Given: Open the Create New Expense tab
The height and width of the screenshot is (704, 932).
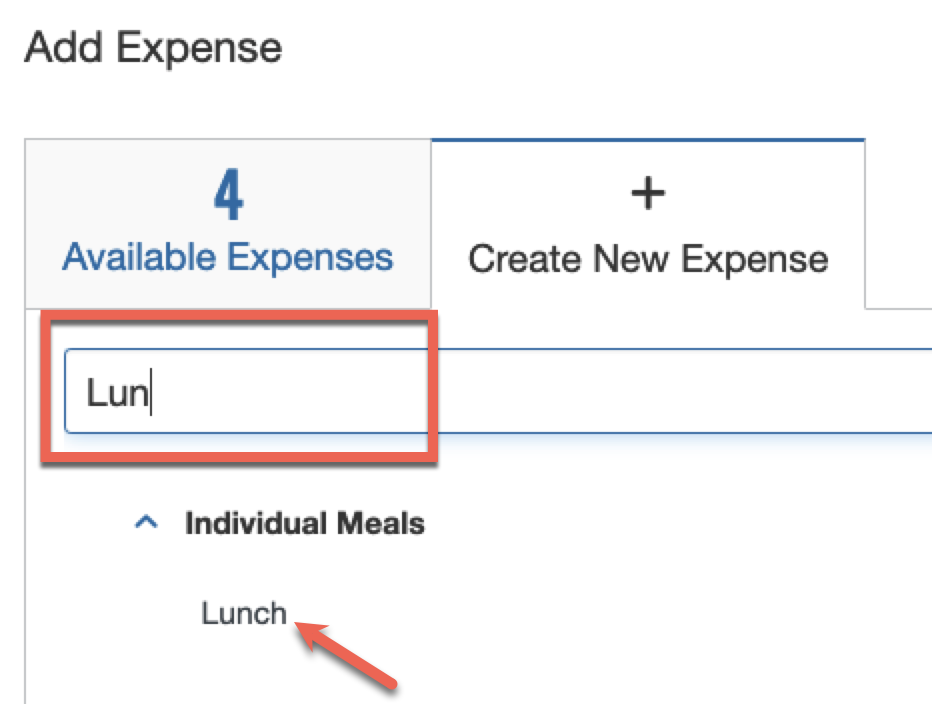Looking at the screenshot, I should click(x=648, y=224).
